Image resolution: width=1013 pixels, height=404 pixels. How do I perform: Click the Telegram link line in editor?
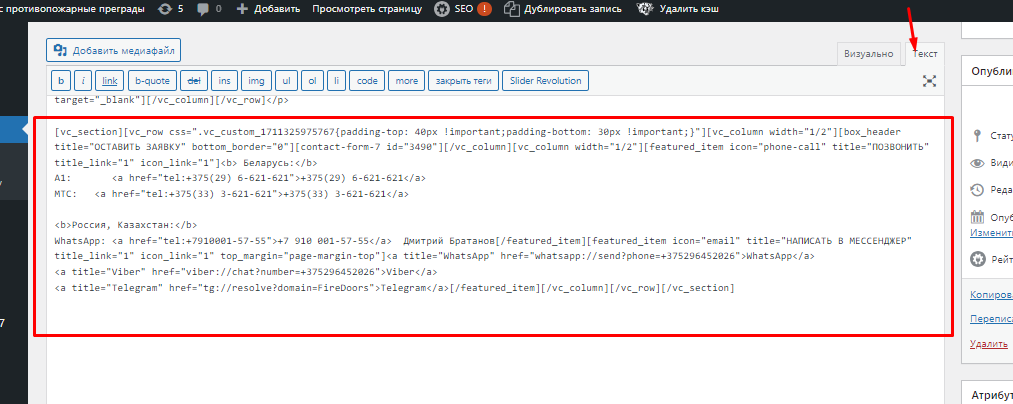[x=394, y=288]
